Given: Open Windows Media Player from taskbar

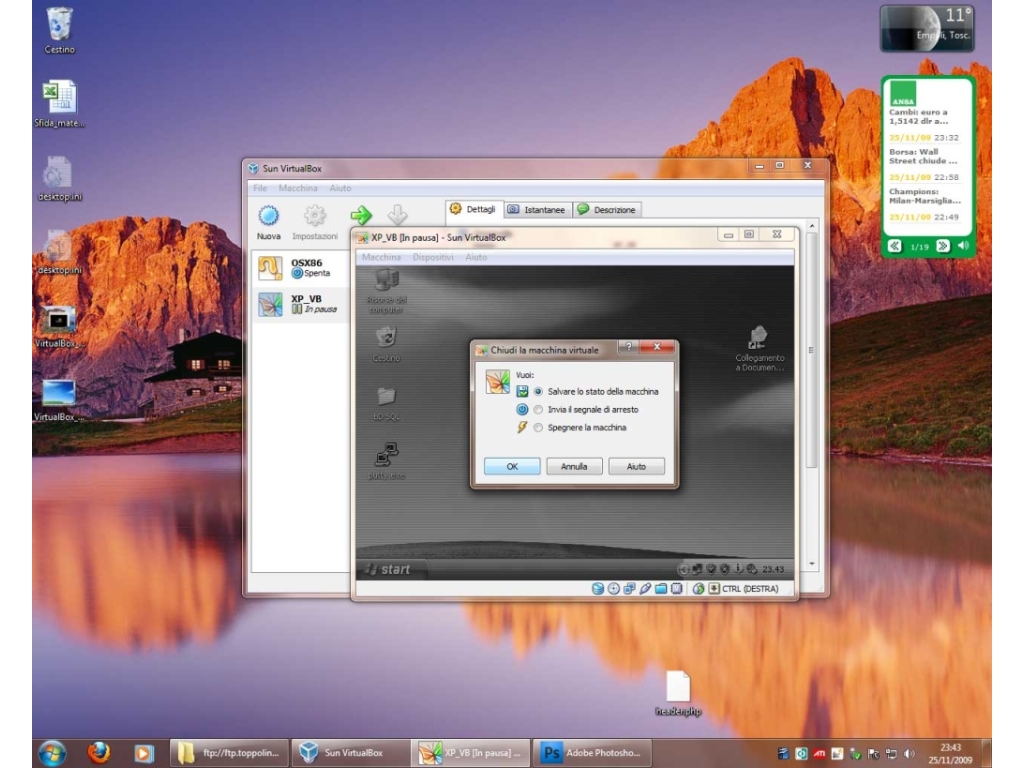Looking at the screenshot, I should 144,753.
